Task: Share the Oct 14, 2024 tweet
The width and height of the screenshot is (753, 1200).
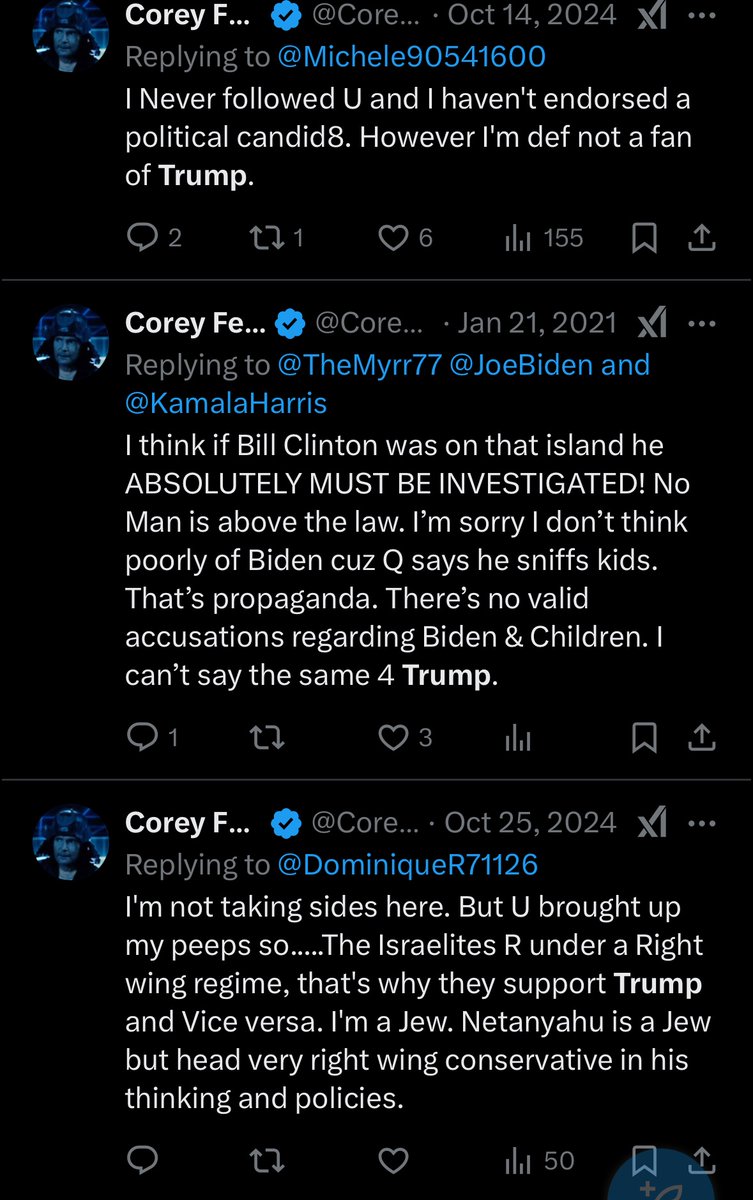Action: pyautogui.click(x=703, y=238)
